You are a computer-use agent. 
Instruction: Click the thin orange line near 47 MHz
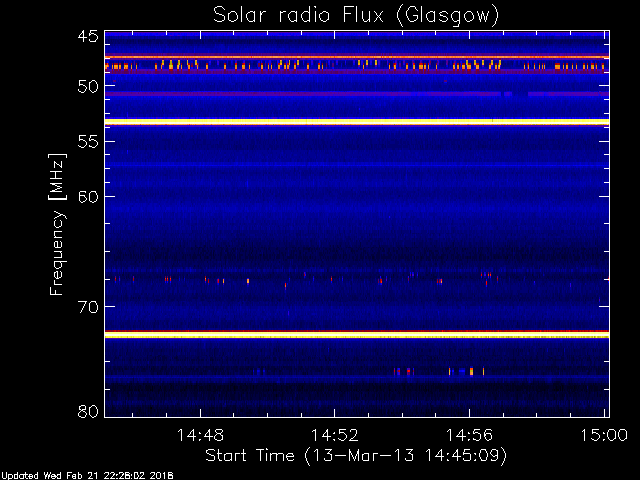tap(357, 57)
